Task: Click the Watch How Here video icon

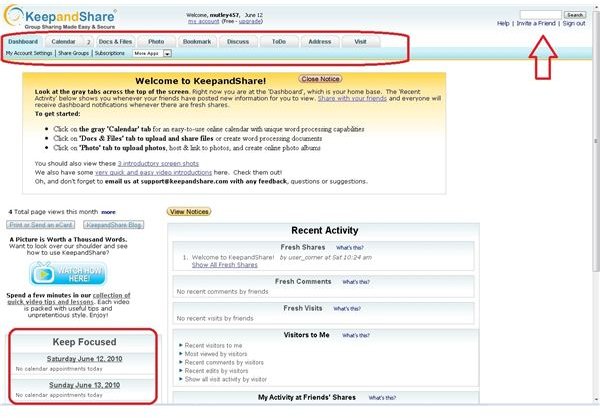Action: tap(68, 274)
